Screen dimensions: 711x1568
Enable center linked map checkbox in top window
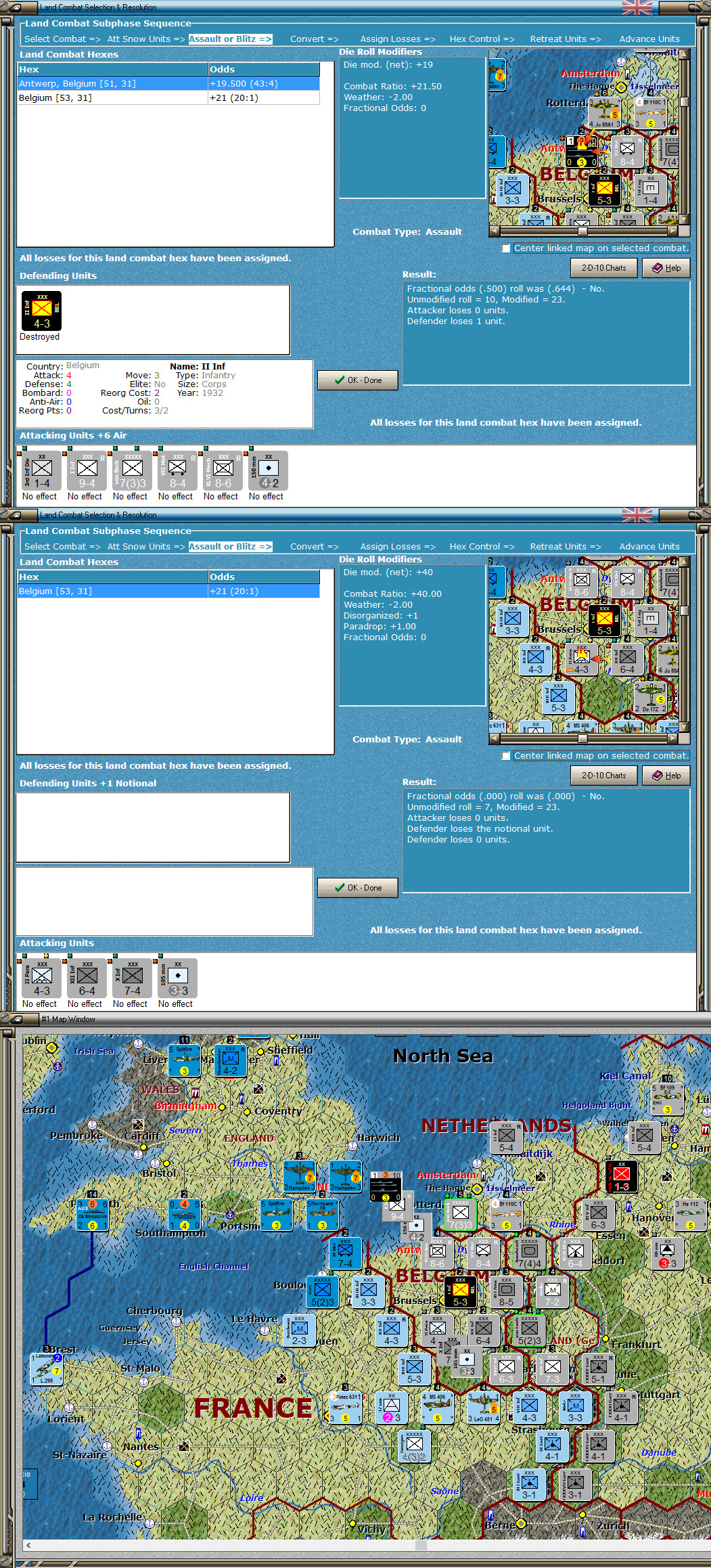pyautogui.click(x=506, y=248)
